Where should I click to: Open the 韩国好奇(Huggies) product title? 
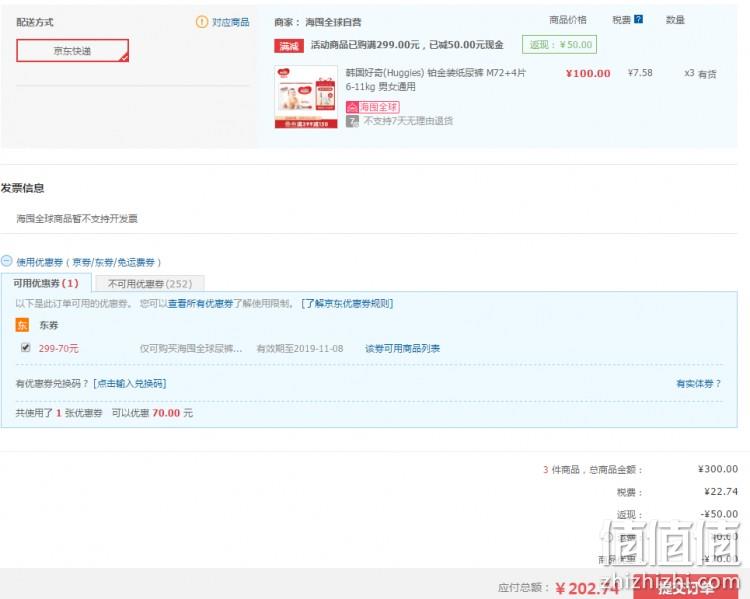pos(435,79)
